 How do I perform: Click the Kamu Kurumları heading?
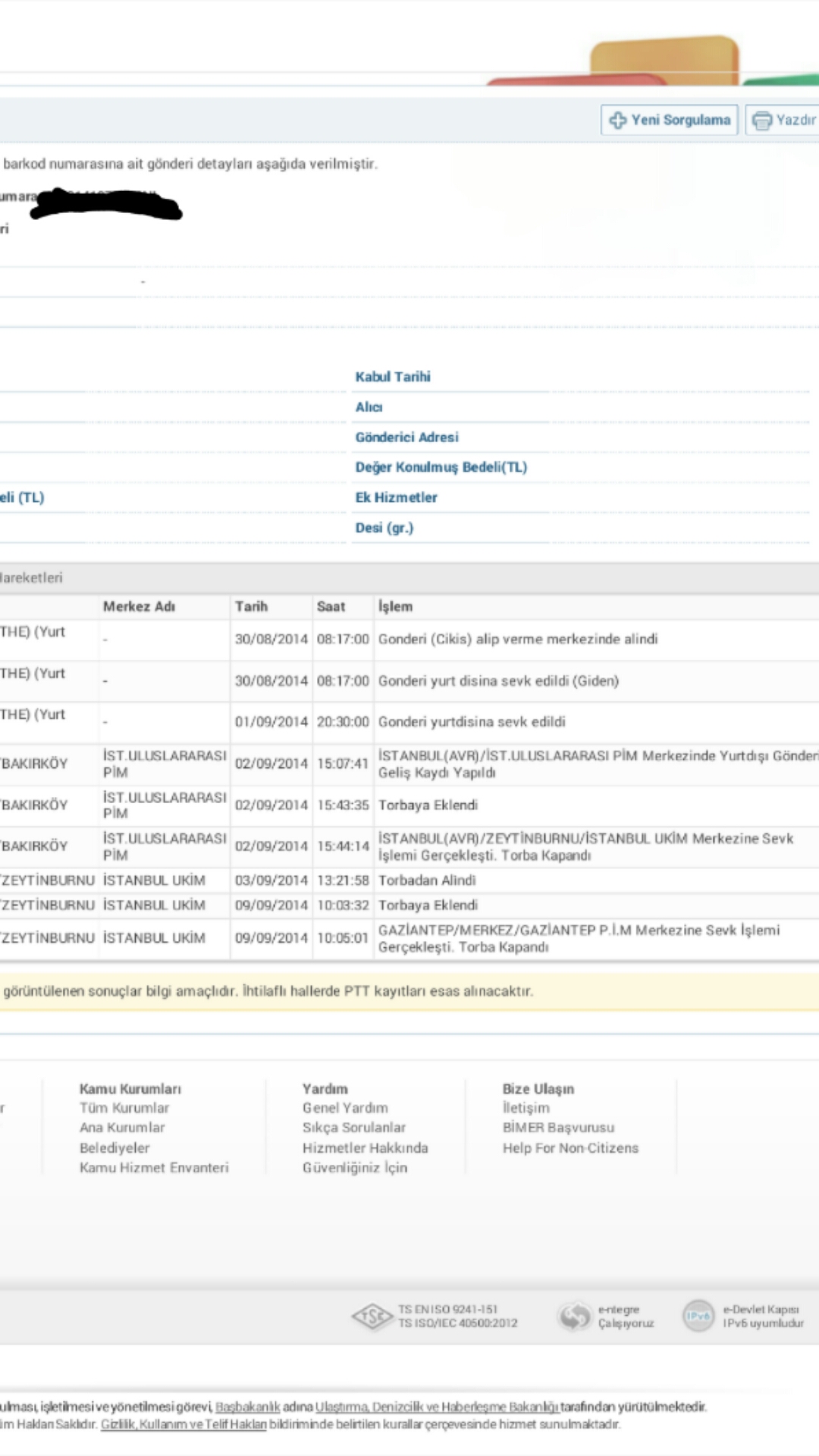coord(130,1089)
